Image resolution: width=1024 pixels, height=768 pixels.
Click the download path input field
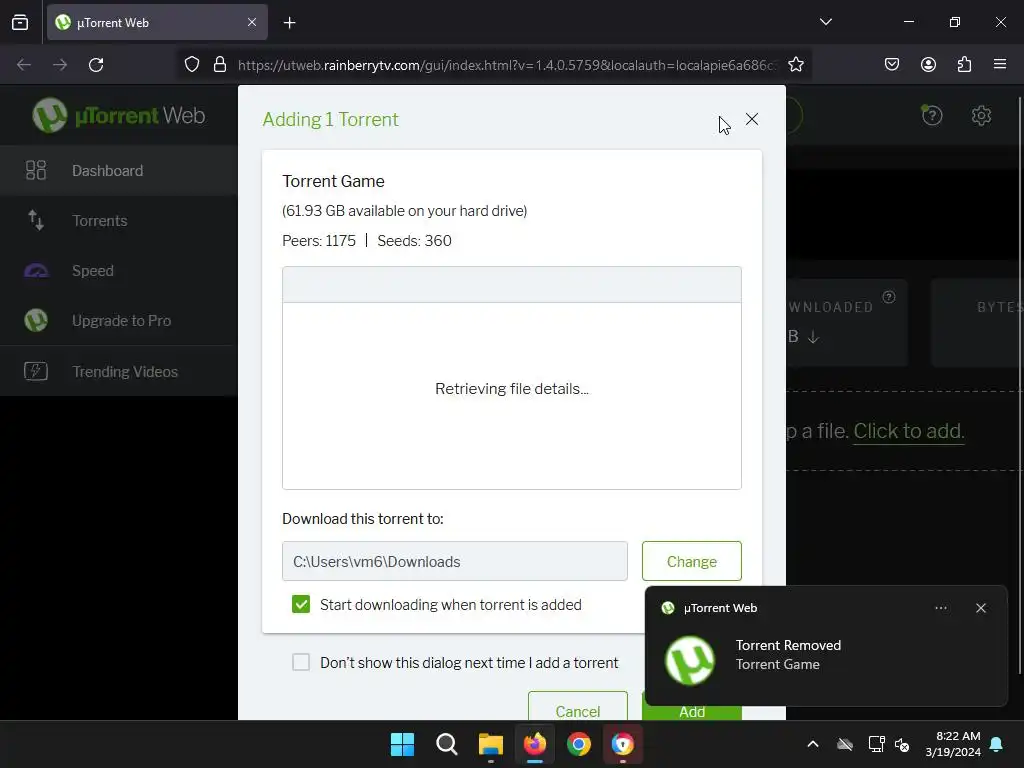pos(455,561)
